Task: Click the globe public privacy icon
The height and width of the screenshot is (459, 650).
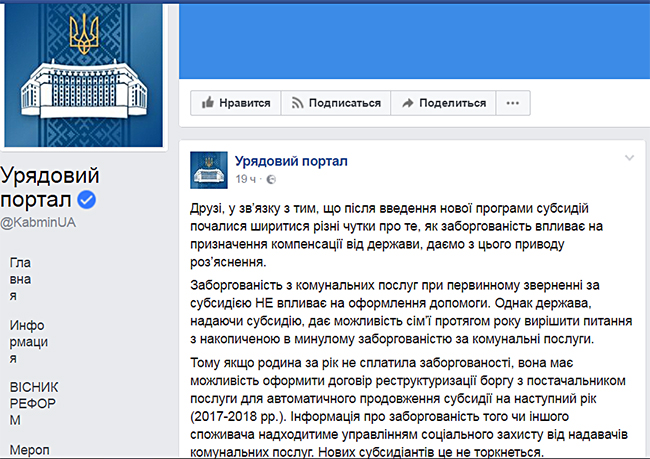Action: pos(271,179)
